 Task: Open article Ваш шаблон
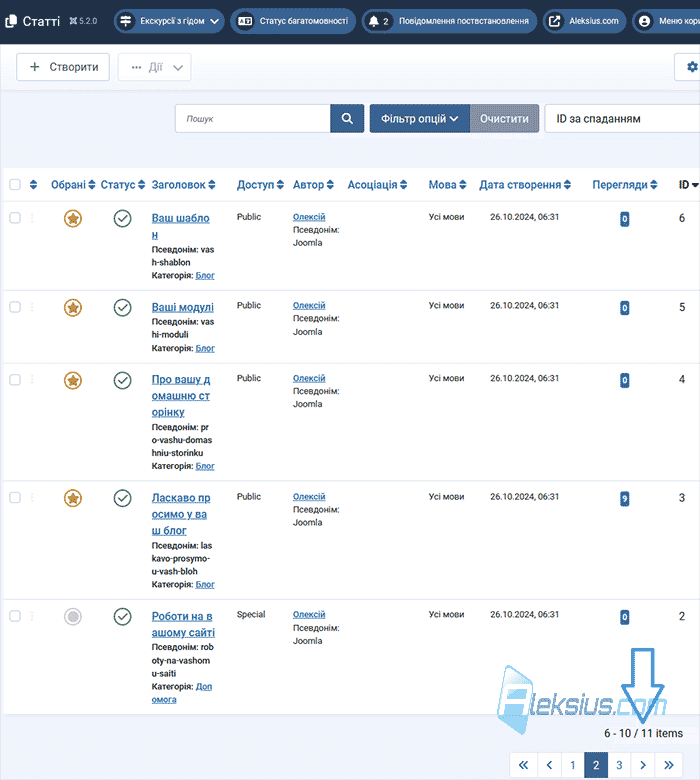[180, 226]
